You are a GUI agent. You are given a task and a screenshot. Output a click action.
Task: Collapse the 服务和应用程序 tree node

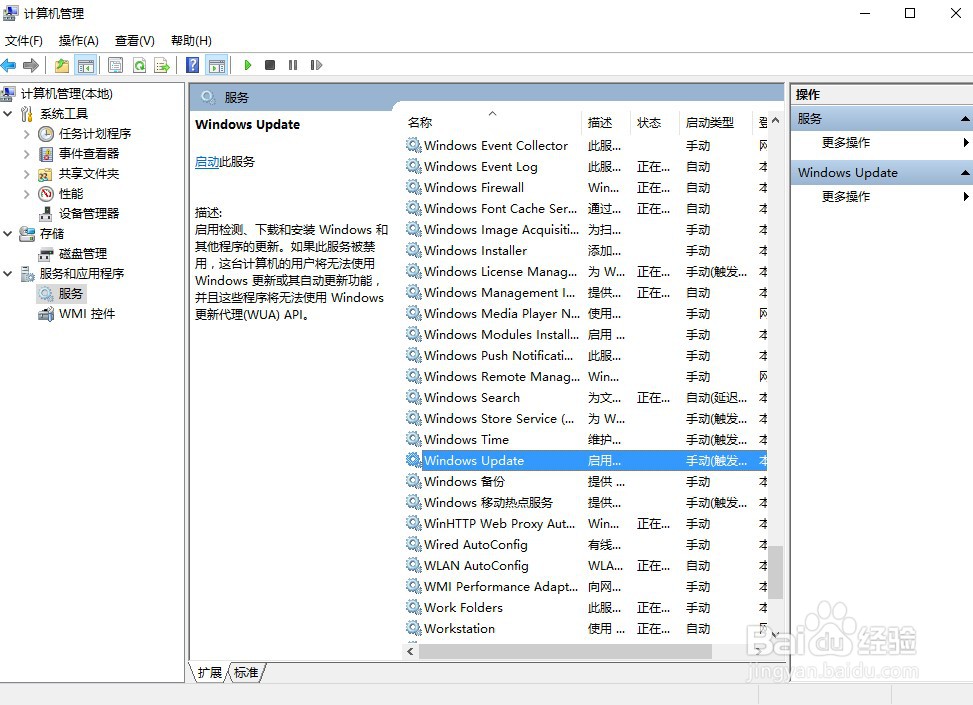point(7,273)
